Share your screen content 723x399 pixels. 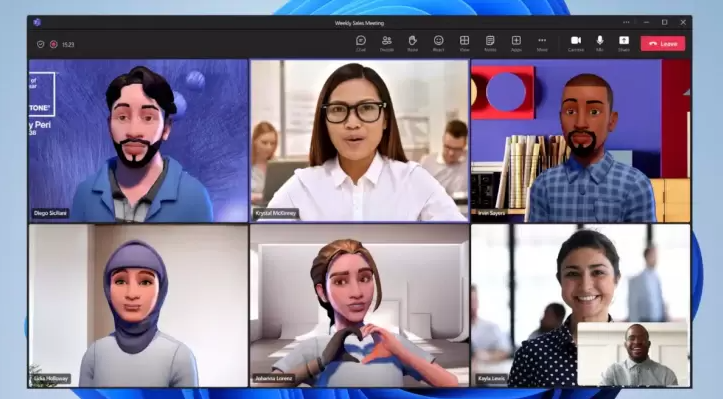point(623,44)
